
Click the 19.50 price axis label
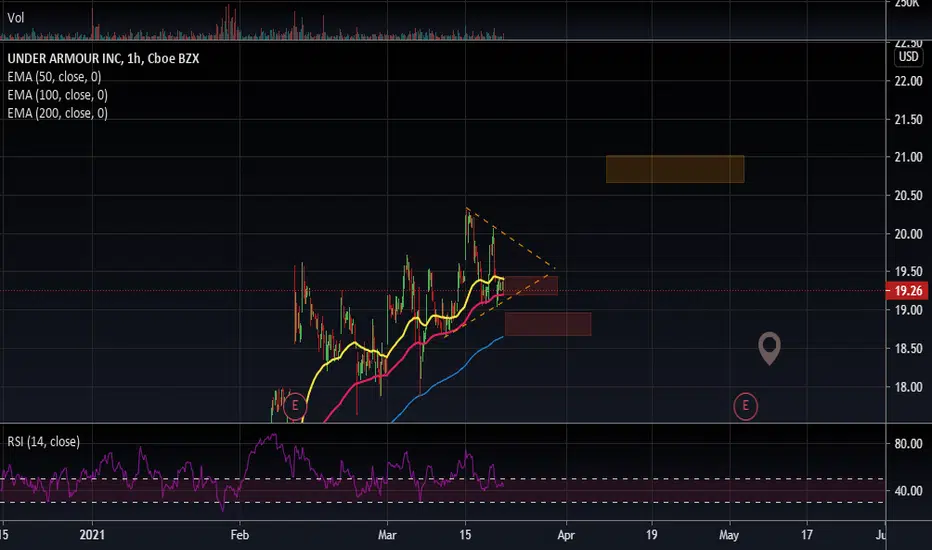[908, 272]
